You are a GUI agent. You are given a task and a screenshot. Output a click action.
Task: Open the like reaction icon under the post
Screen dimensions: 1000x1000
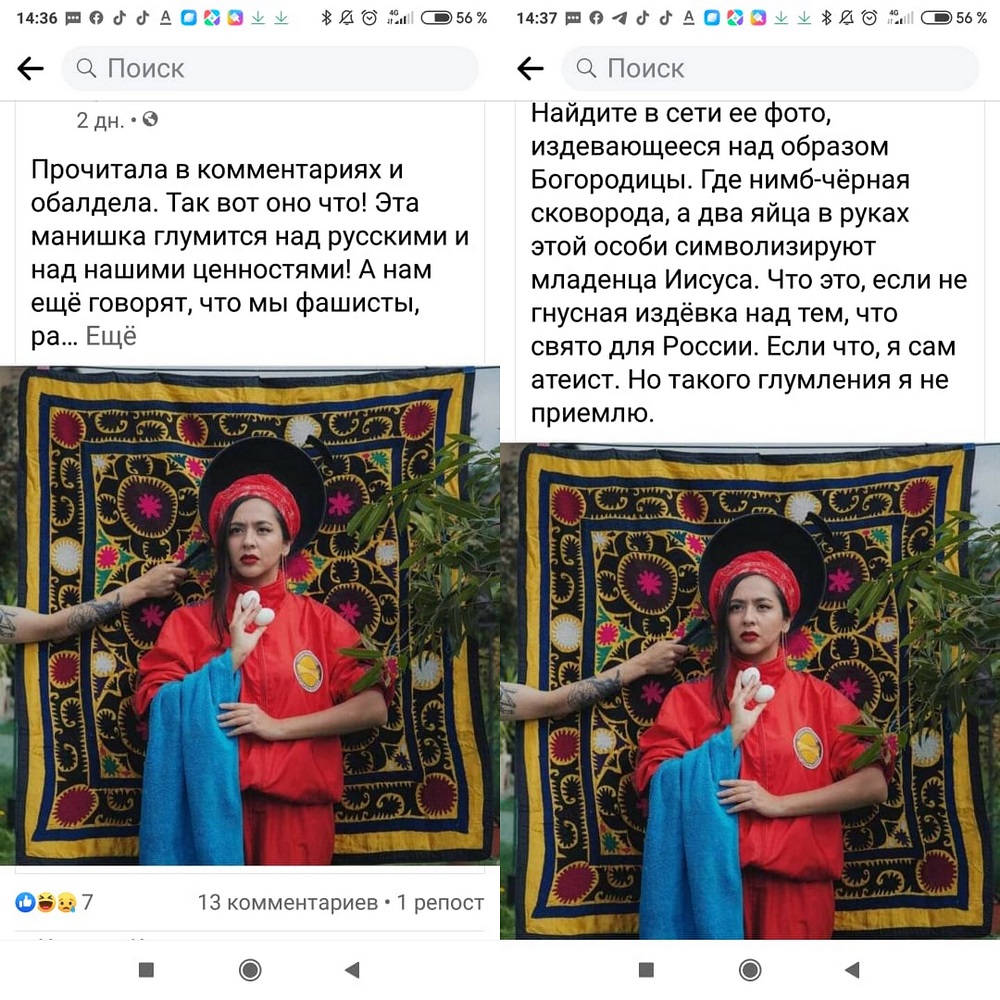pyautogui.click(x=25, y=902)
